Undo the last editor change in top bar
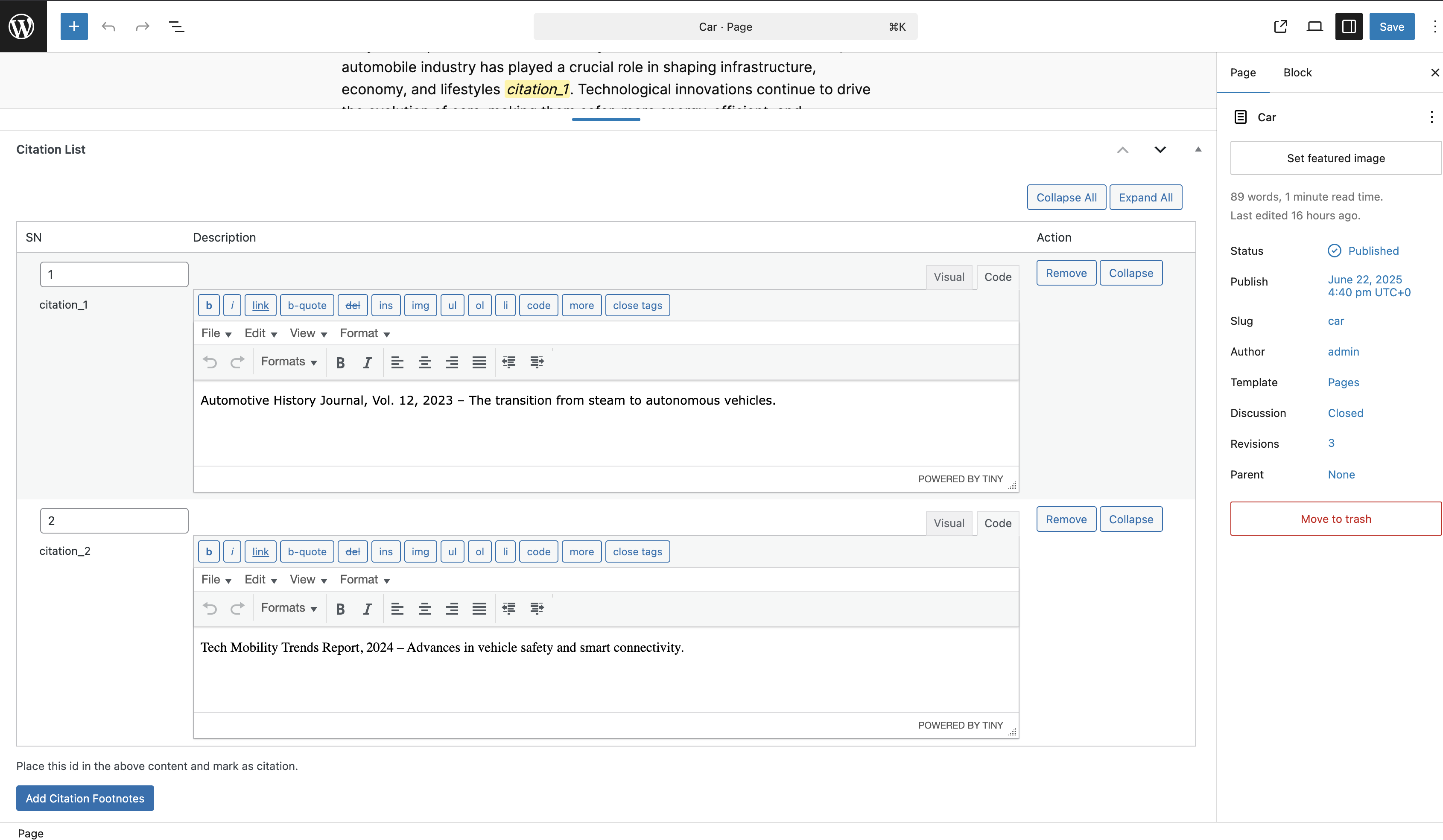This screenshot has height=840, width=1443. (108, 26)
